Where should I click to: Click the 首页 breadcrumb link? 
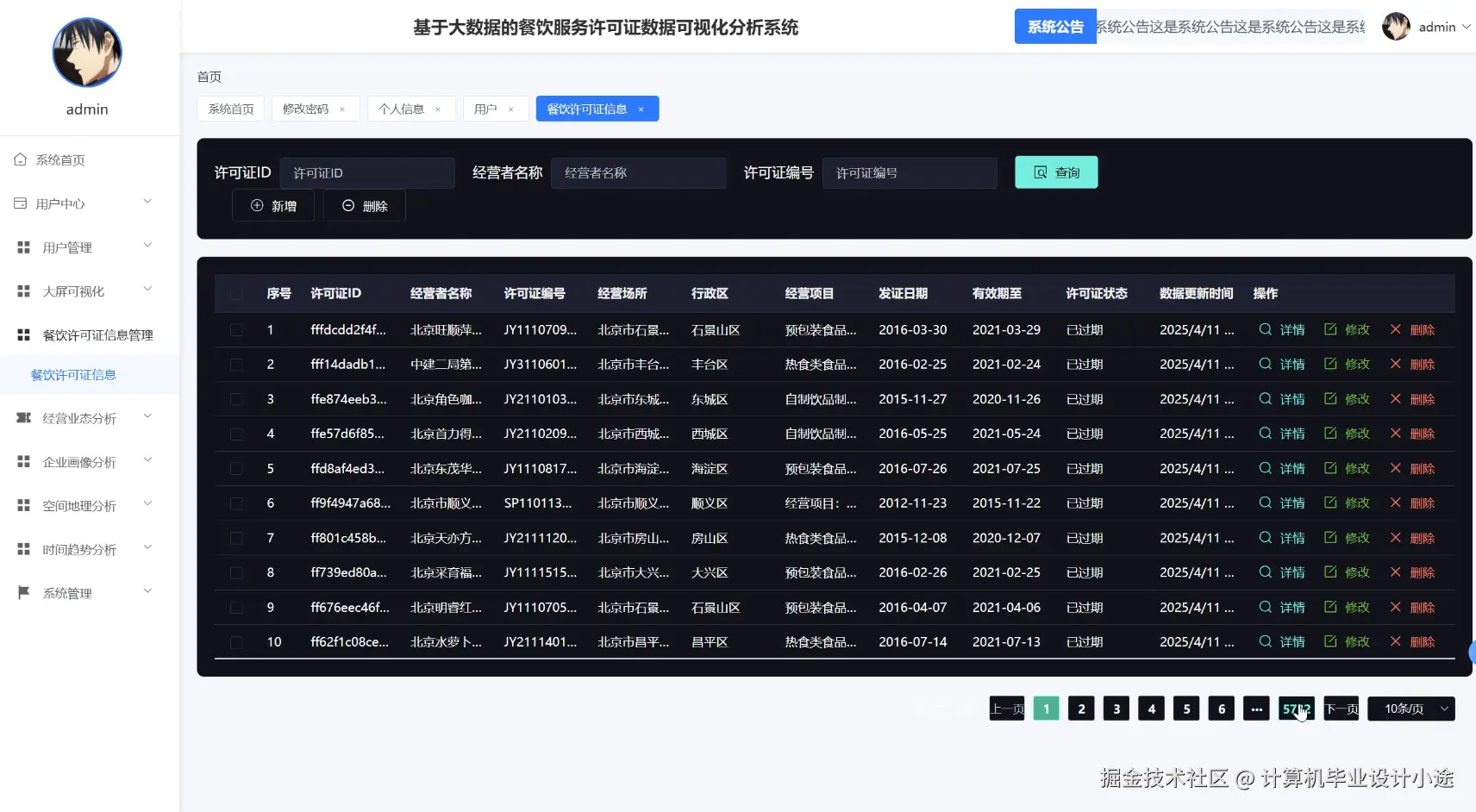210,77
